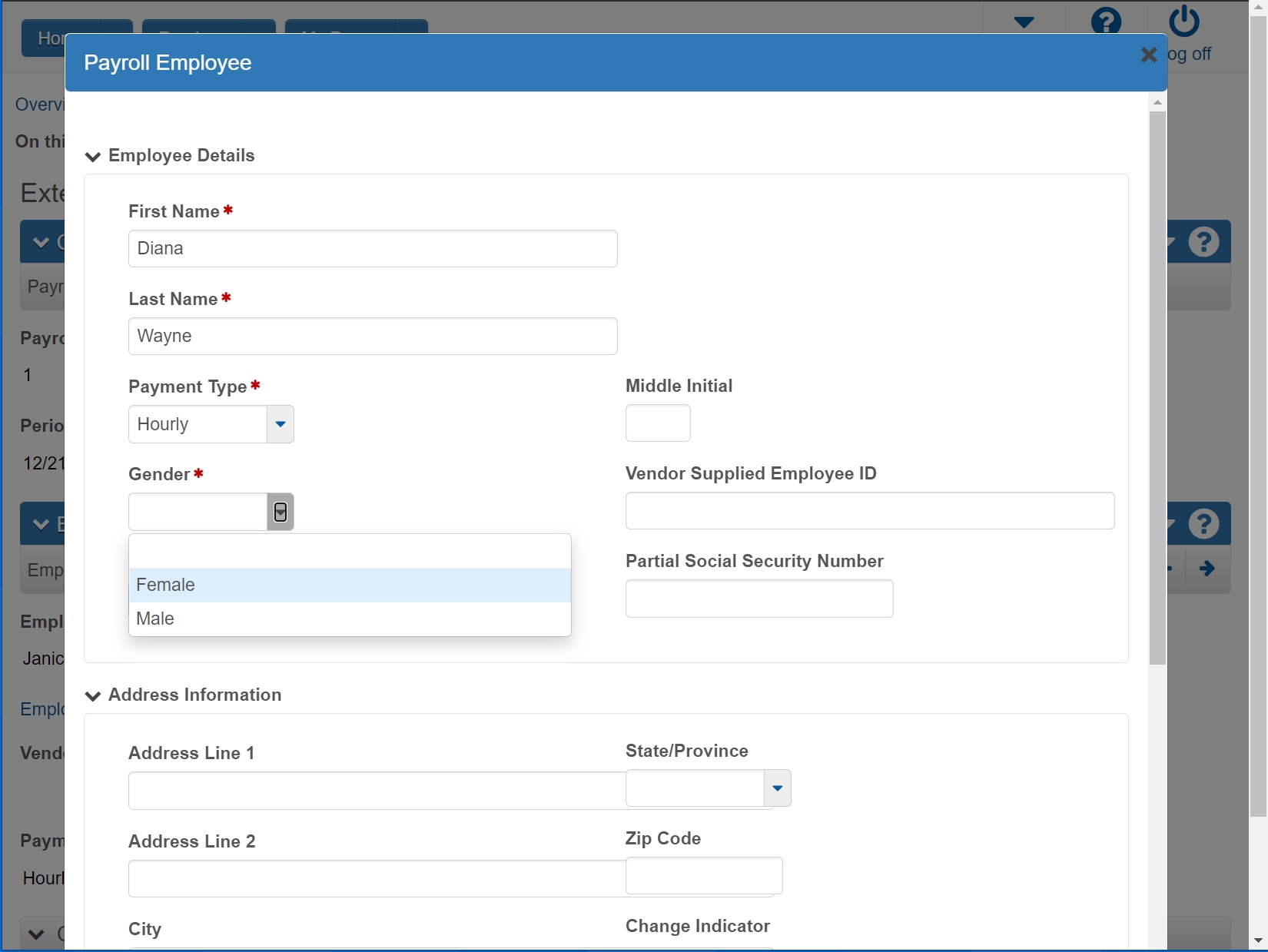1268x952 pixels.
Task: Click the dialog vertical scrollbar thumb
Action: pos(1157,388)
